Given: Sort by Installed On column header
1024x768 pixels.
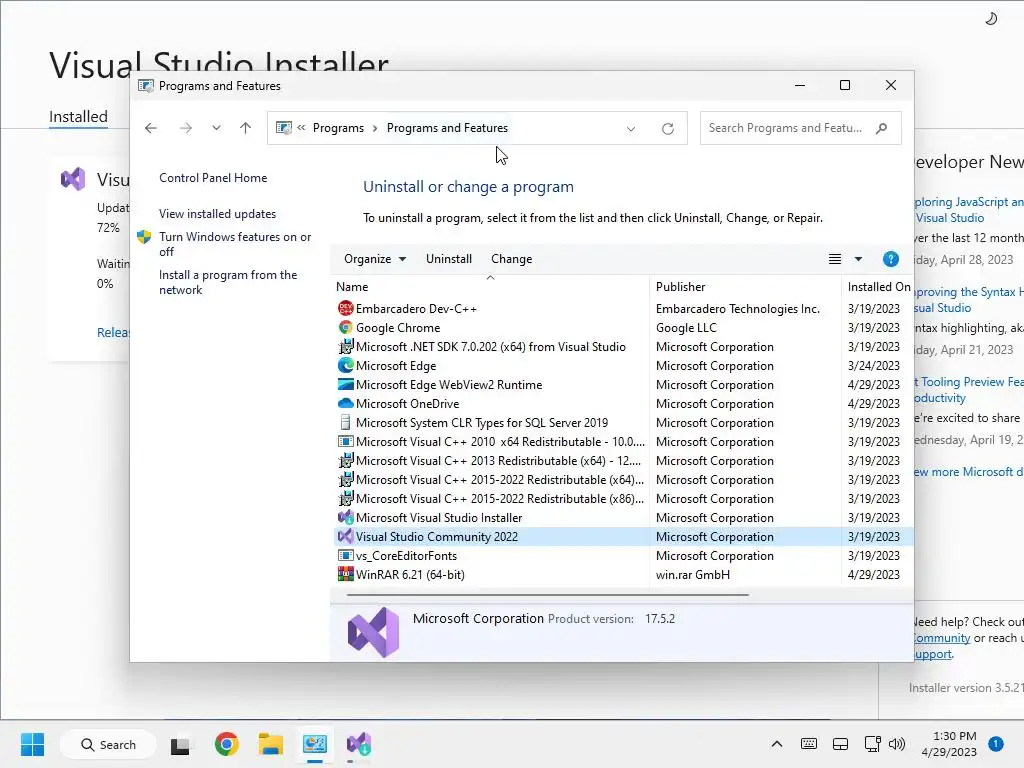Looking at the screenshot, I should coord(878,287).
